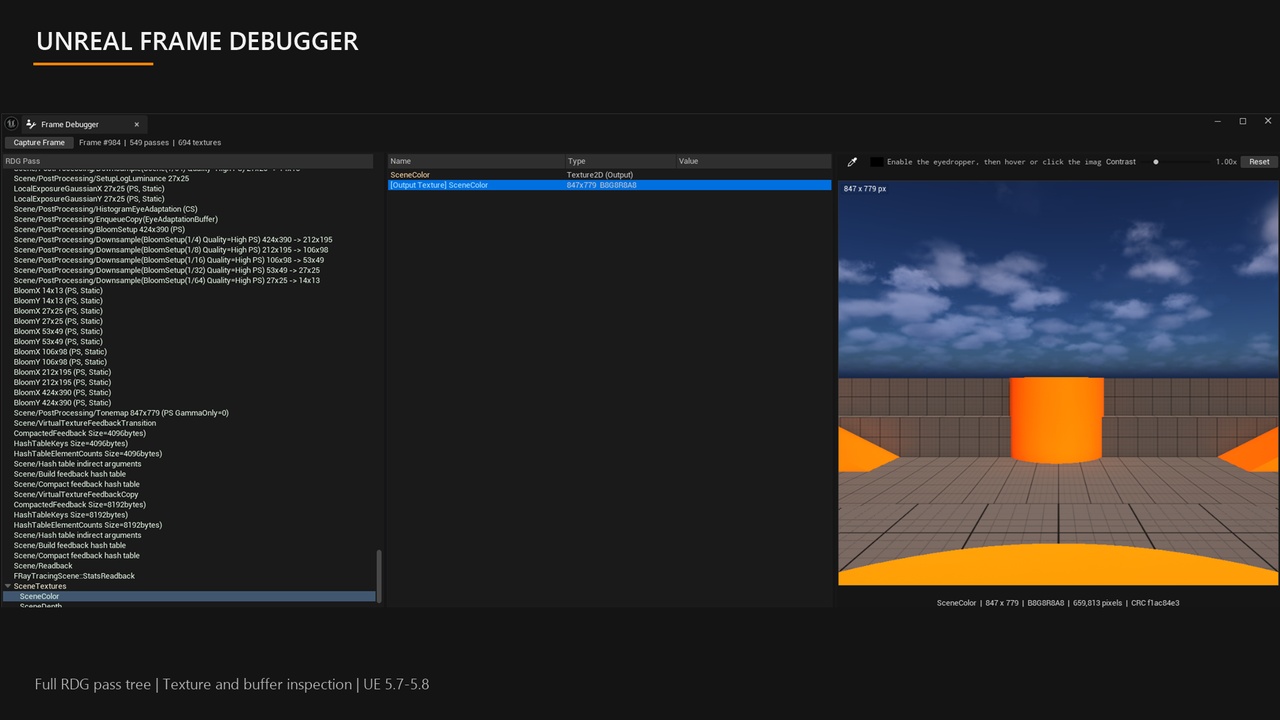Click the 1.00x contrast value
The height and width of the screenshot is (720, 1280).
point(1226,162)
